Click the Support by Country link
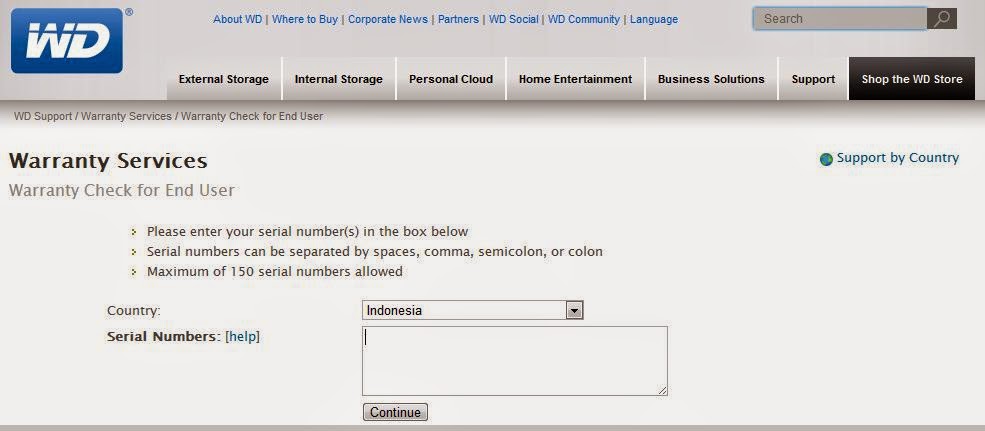The width and height of the screenshot is (985, 431). click(x=898, y=158)
